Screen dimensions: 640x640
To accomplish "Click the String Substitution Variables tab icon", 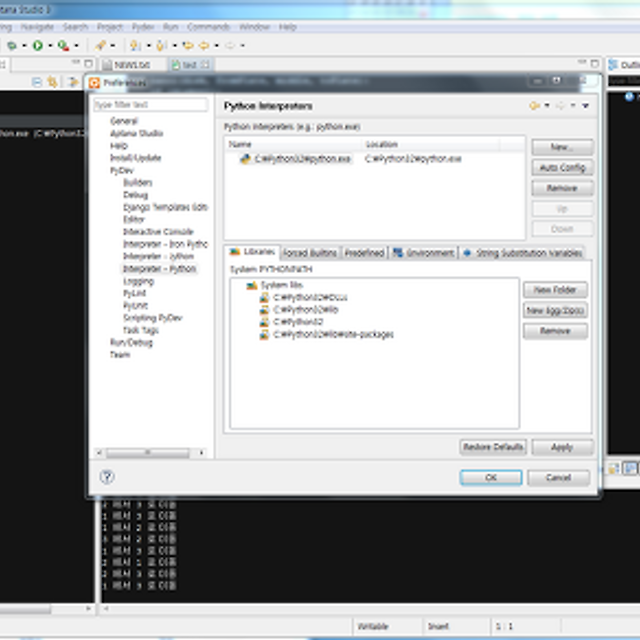I will (x=467, y=253).
